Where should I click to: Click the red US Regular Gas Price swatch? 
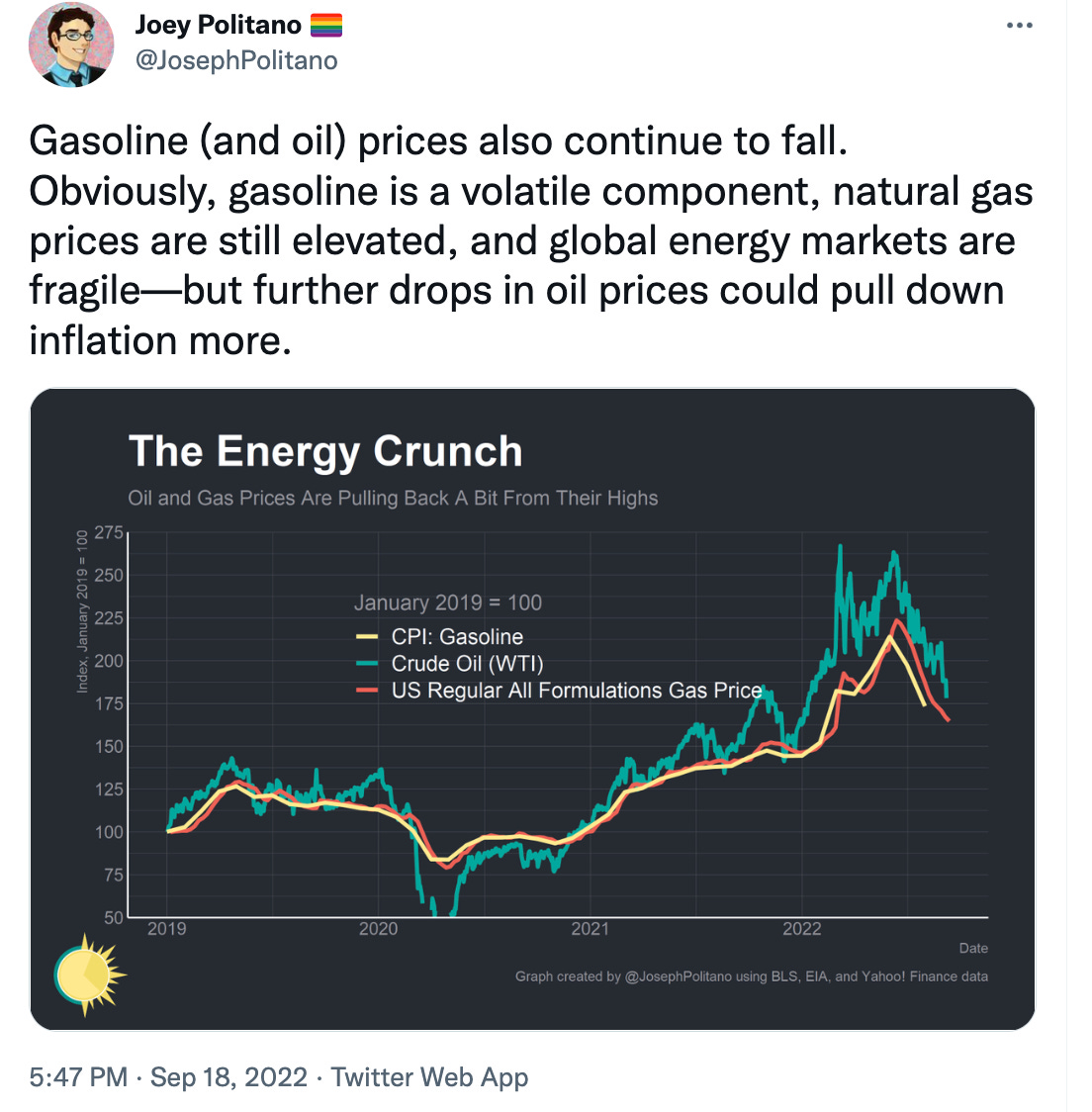click(x=367, y=691)
